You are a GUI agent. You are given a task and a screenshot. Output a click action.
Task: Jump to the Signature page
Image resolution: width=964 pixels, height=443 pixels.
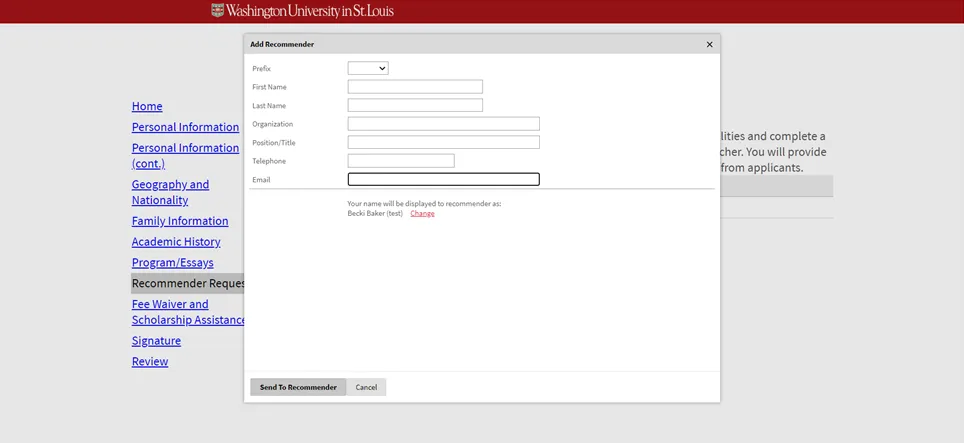156,341
